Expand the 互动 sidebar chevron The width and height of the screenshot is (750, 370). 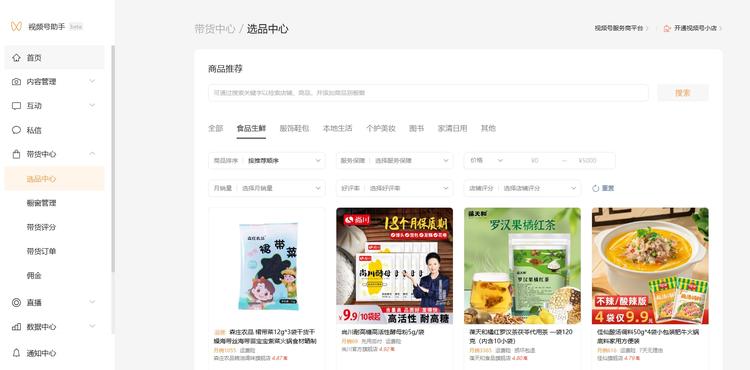[x=92, y=105]
